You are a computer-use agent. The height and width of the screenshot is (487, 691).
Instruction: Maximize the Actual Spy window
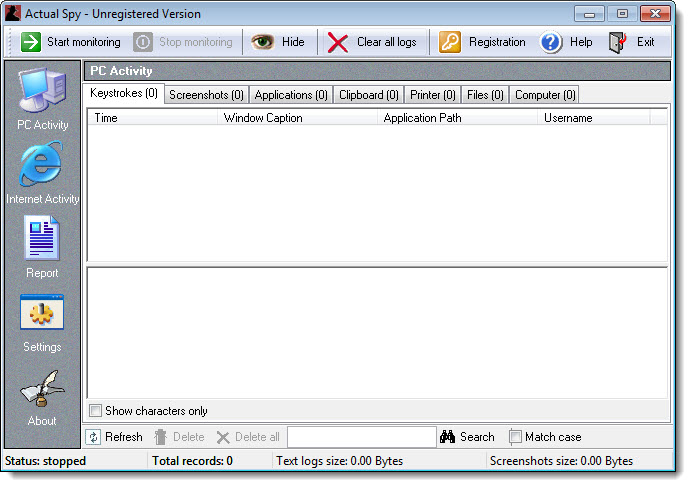click(x=622, y=14)
